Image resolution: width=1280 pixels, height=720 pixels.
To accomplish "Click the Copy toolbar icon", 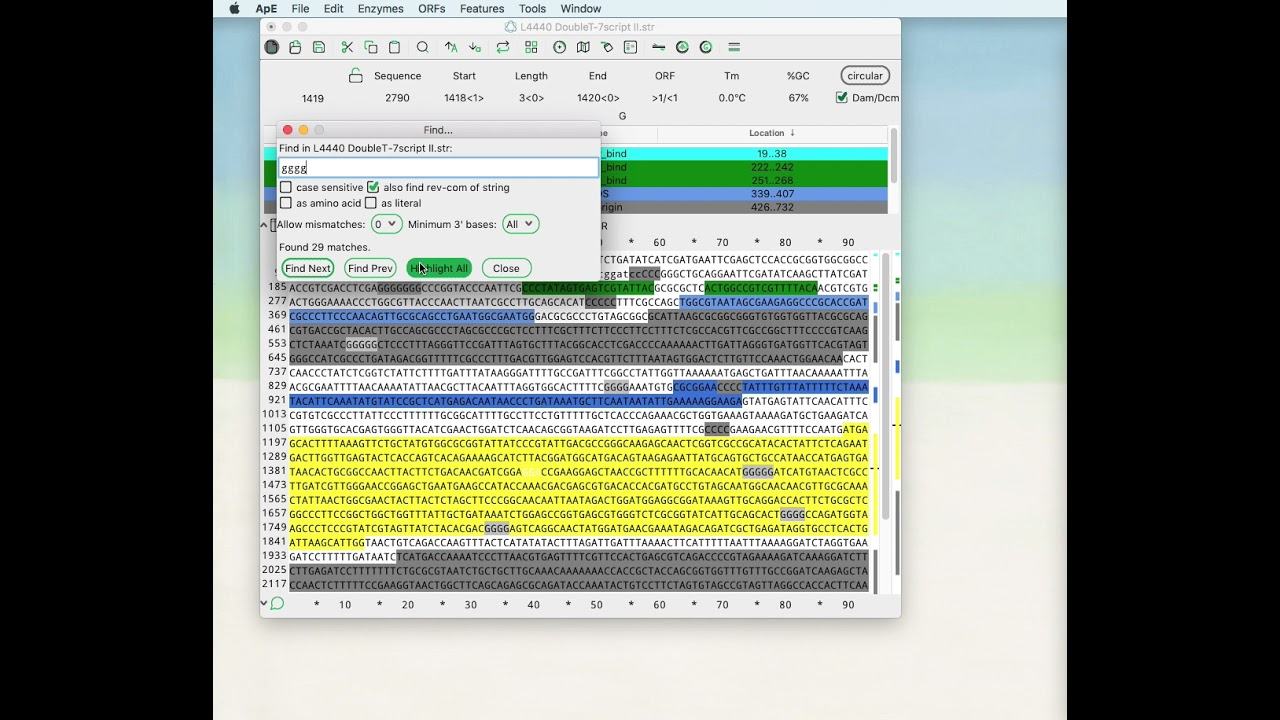I will 371,47.
